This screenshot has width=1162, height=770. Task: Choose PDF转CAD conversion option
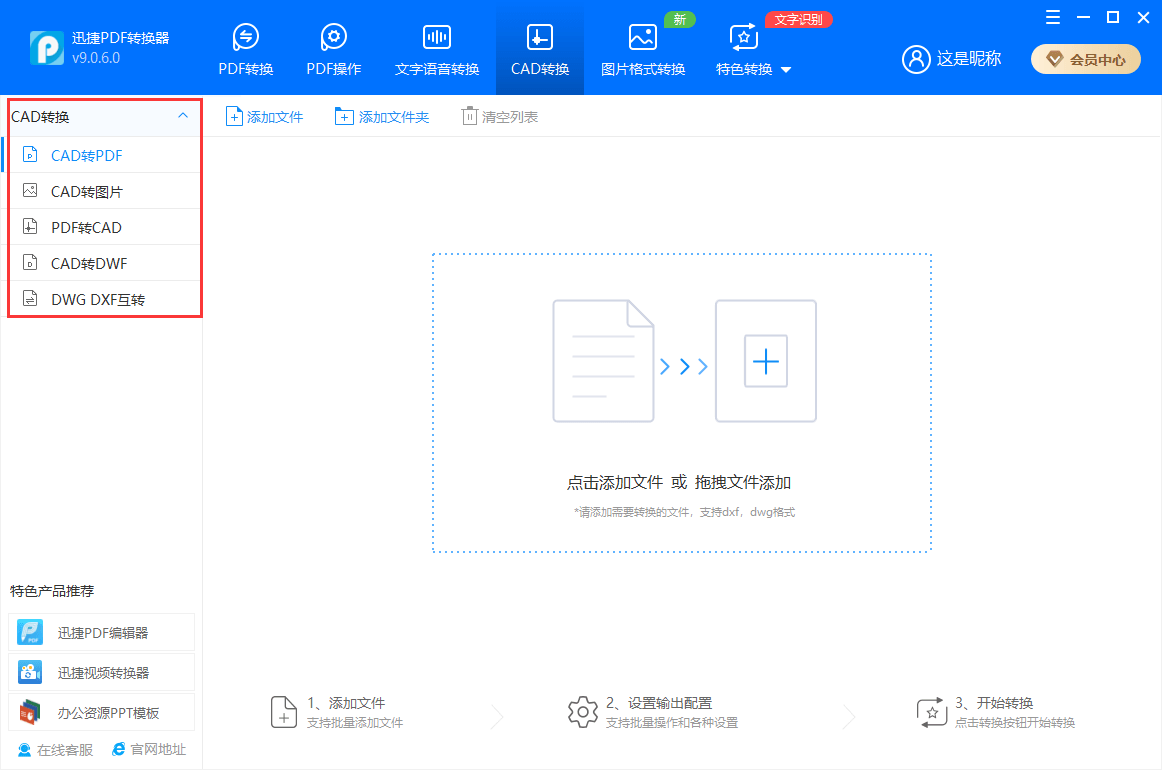click(86, 227)
